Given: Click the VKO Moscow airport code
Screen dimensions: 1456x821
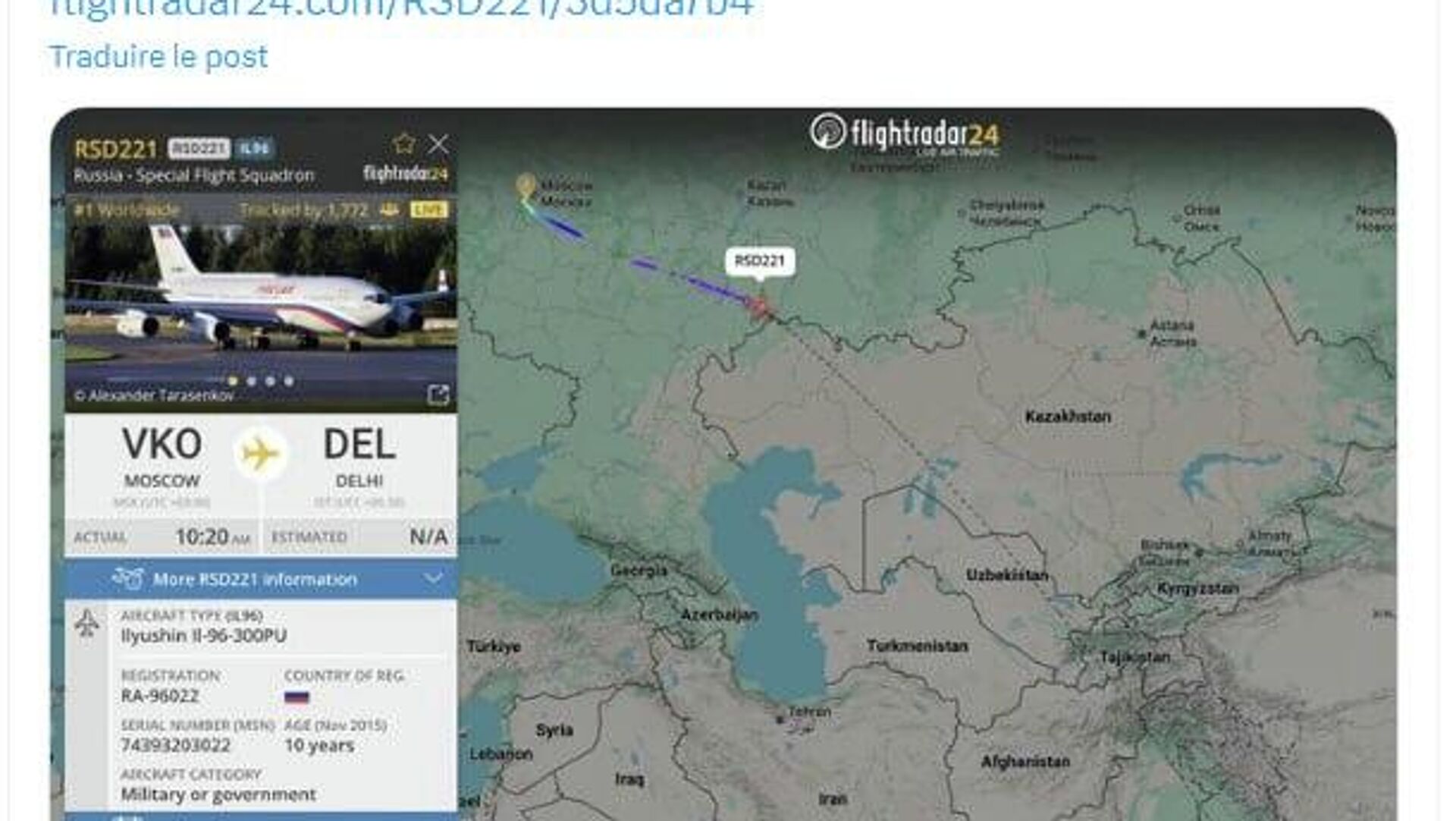Looking at the screenshot, I should pos(162,444).
